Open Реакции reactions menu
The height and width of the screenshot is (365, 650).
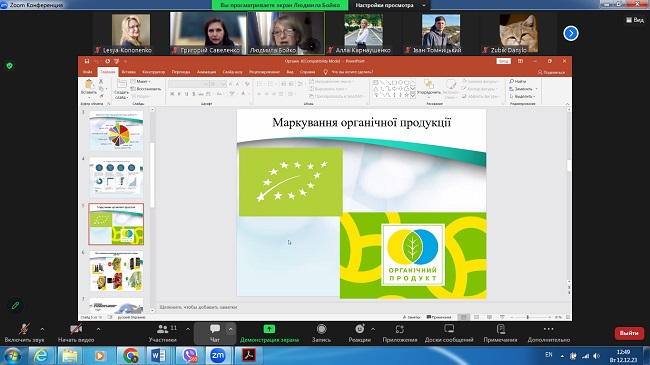point(359,333)
